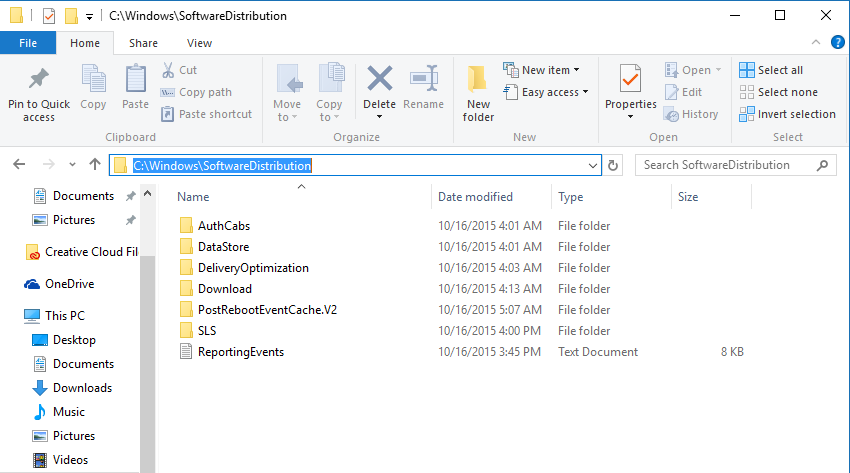The height and width of the screenshot is (473, 850).
Task: Refresh the current folder view
Action: (x=614, y=165)
